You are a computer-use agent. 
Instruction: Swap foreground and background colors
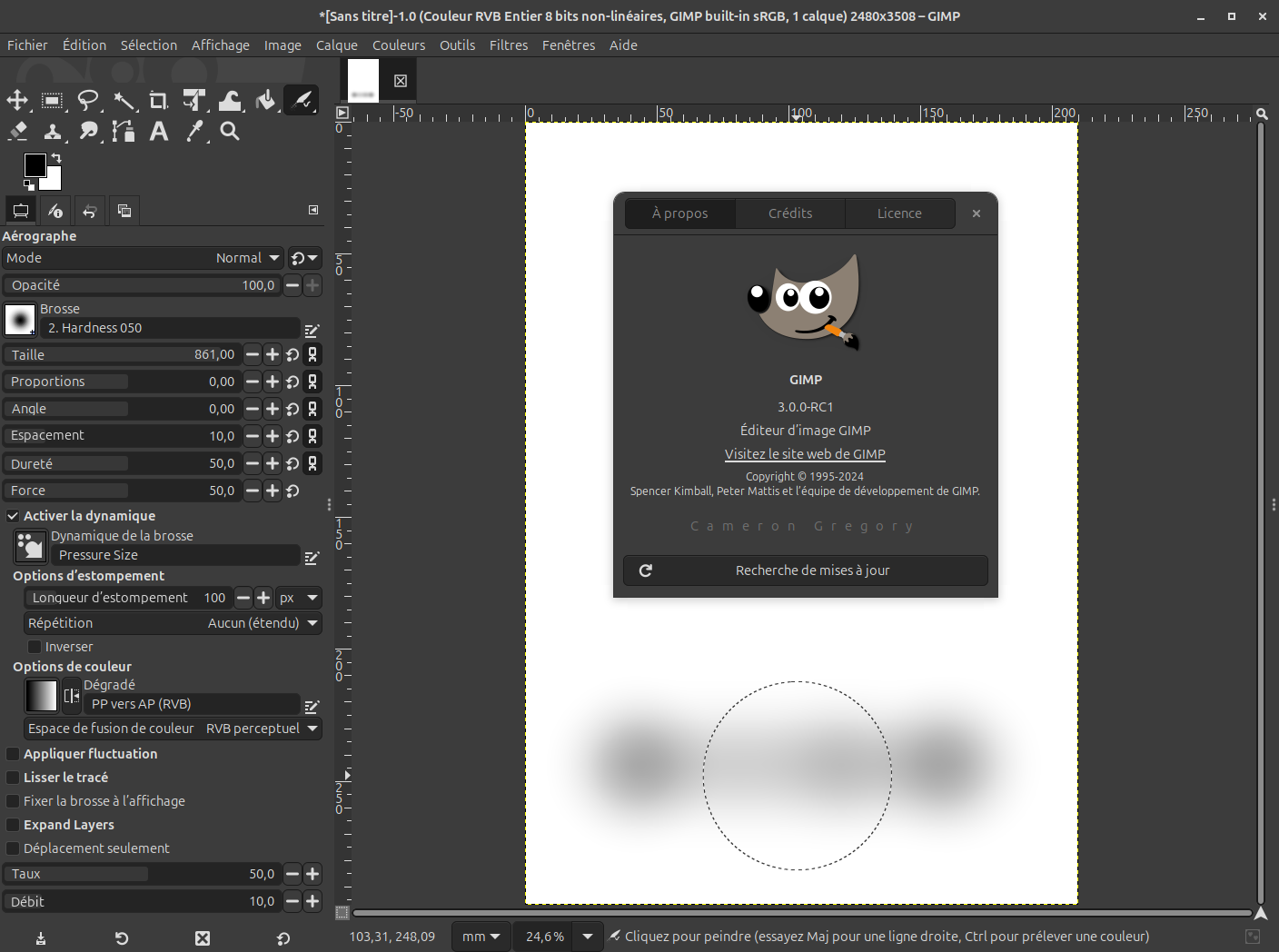tap(56, 158)
